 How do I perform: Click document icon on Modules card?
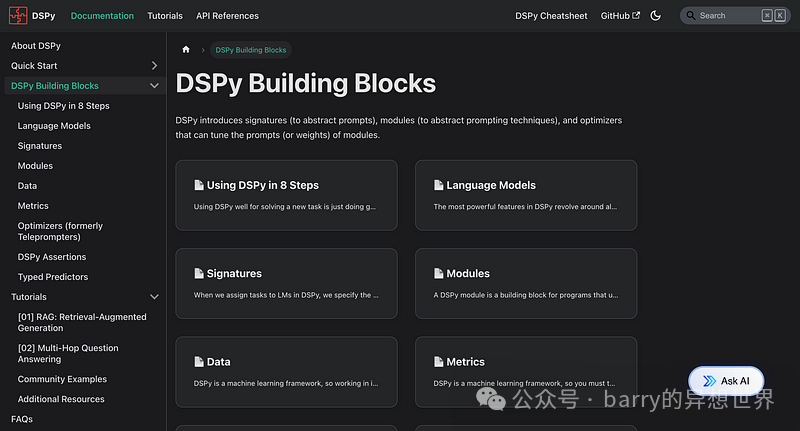coord(438,273)
